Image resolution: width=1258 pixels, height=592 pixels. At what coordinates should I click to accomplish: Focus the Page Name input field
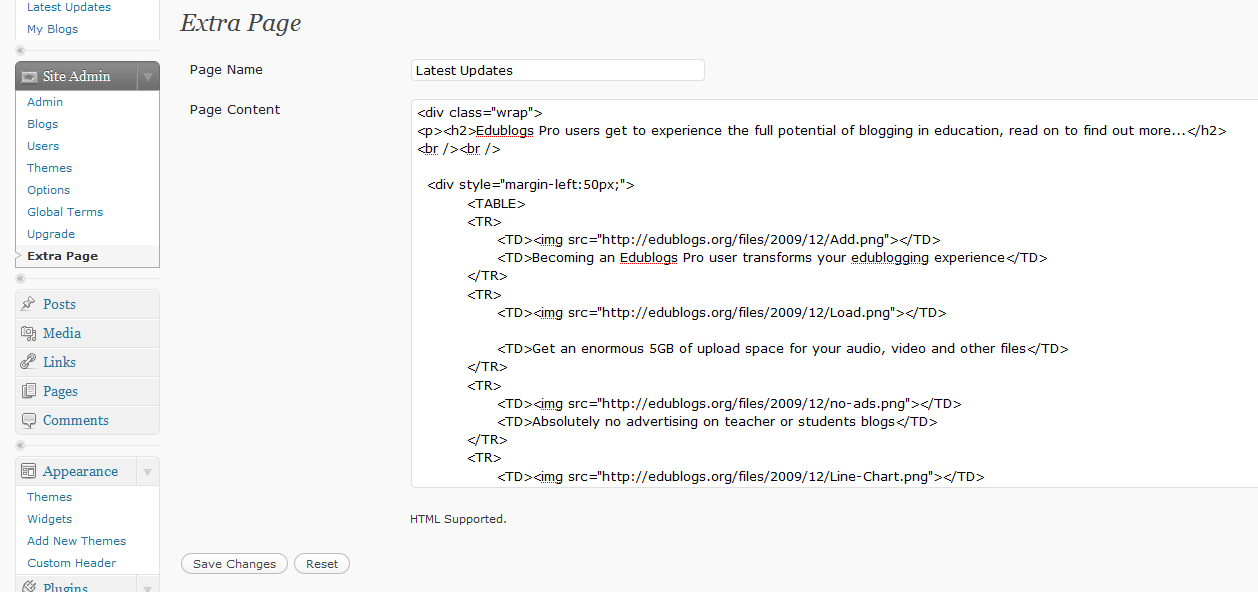coord(558,70)
